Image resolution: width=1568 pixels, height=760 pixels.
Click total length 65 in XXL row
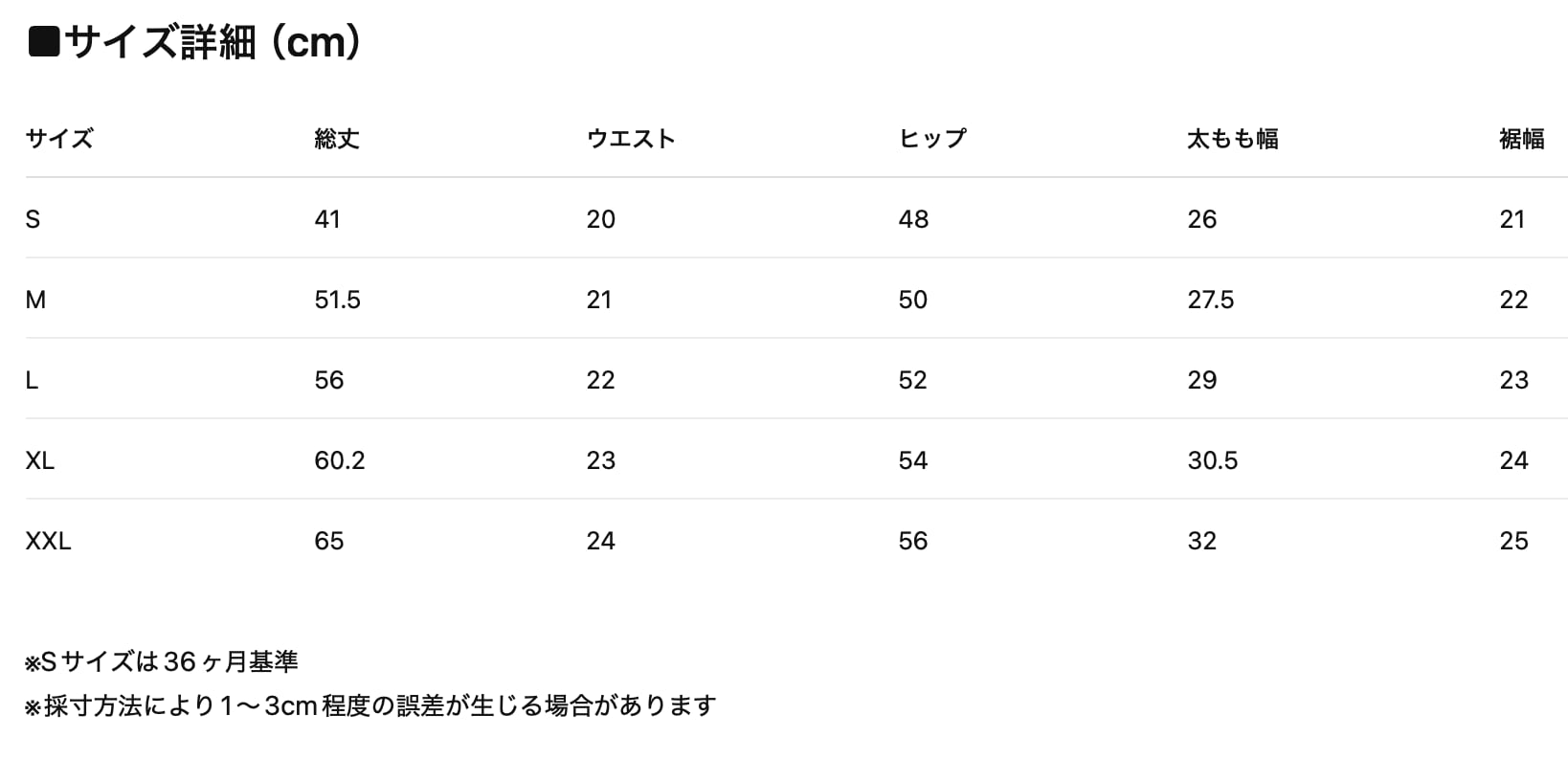pos(328,541)
